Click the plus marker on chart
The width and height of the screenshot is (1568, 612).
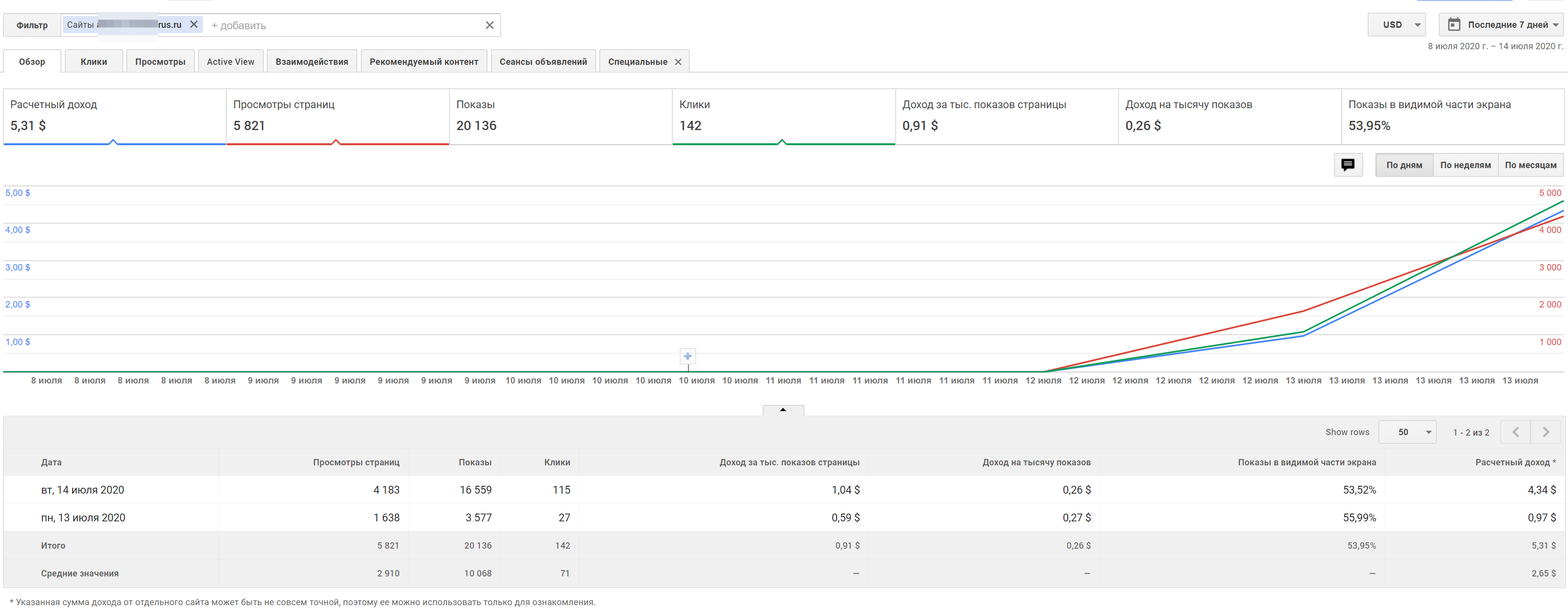pyautogui.click(x=687, y=357)
